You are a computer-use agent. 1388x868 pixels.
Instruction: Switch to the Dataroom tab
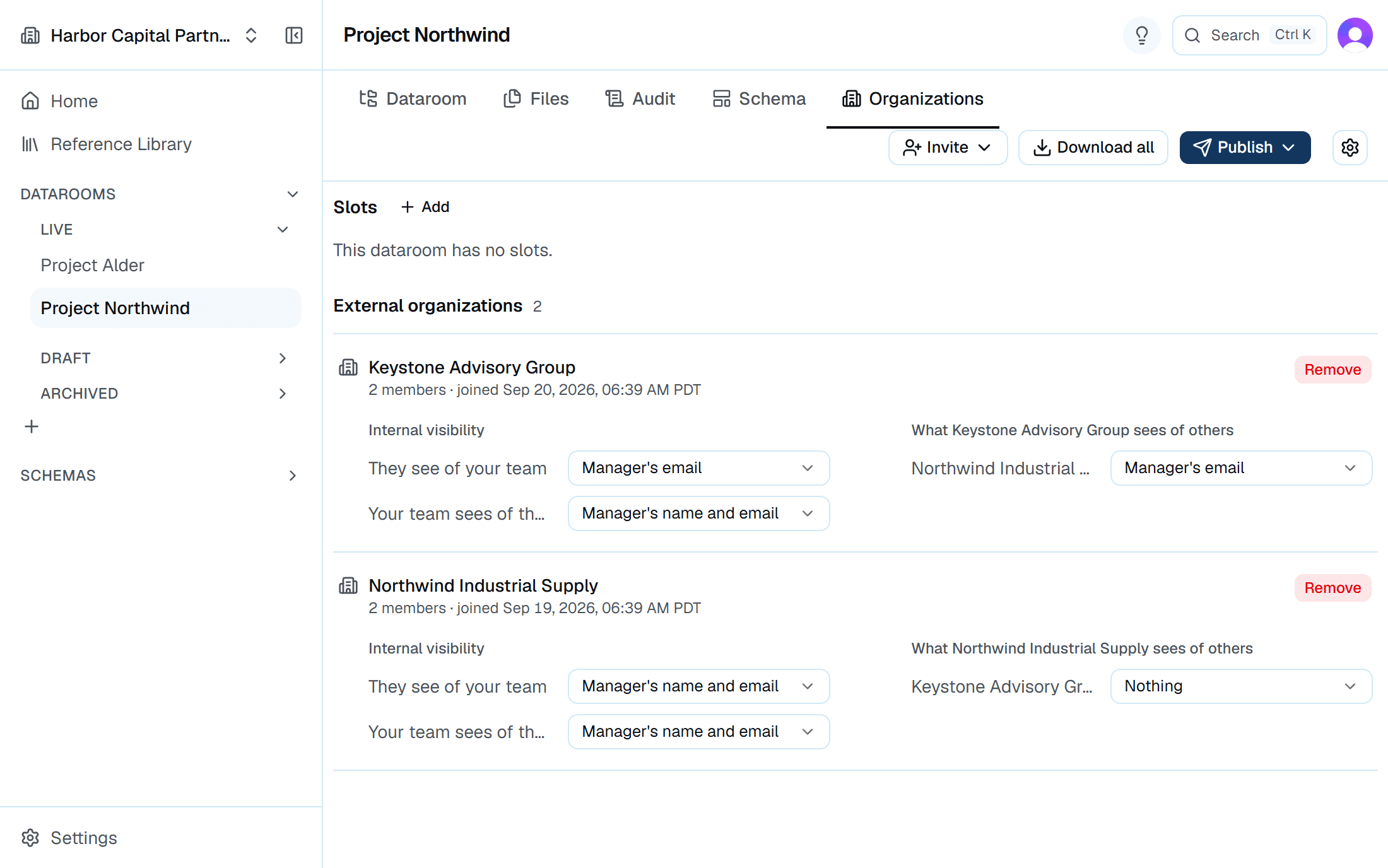coord(413,99)
